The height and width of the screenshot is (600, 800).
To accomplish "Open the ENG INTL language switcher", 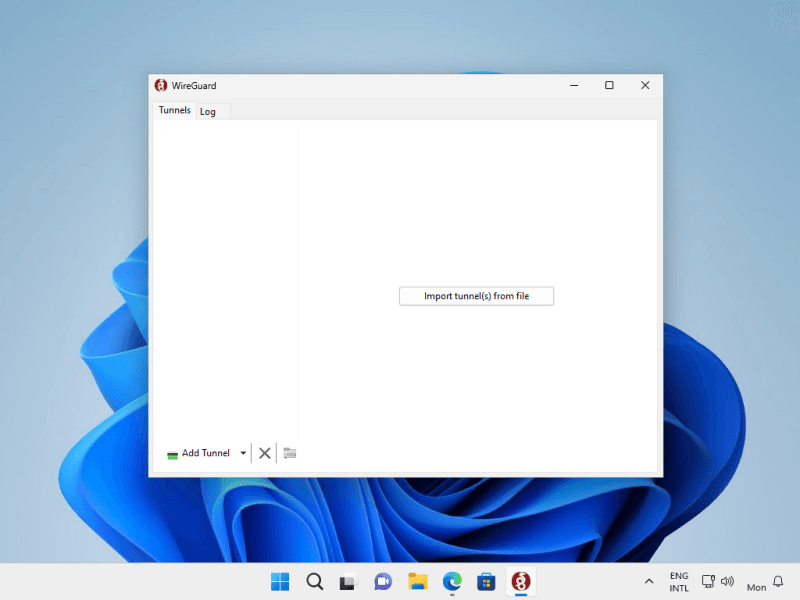I will pyautogui.click(x=679, y=582).
